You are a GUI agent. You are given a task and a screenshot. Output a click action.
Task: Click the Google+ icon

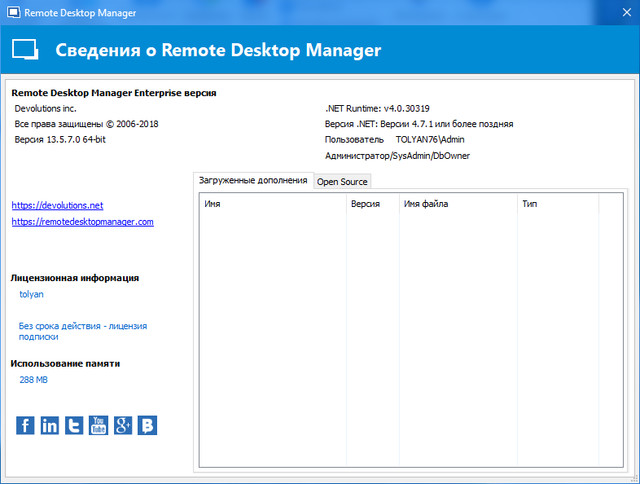point(123,425)
